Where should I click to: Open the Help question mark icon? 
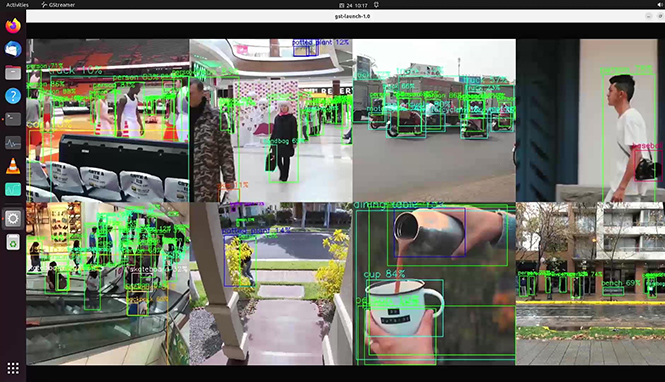pyautogui.click(x=13, y=96)
